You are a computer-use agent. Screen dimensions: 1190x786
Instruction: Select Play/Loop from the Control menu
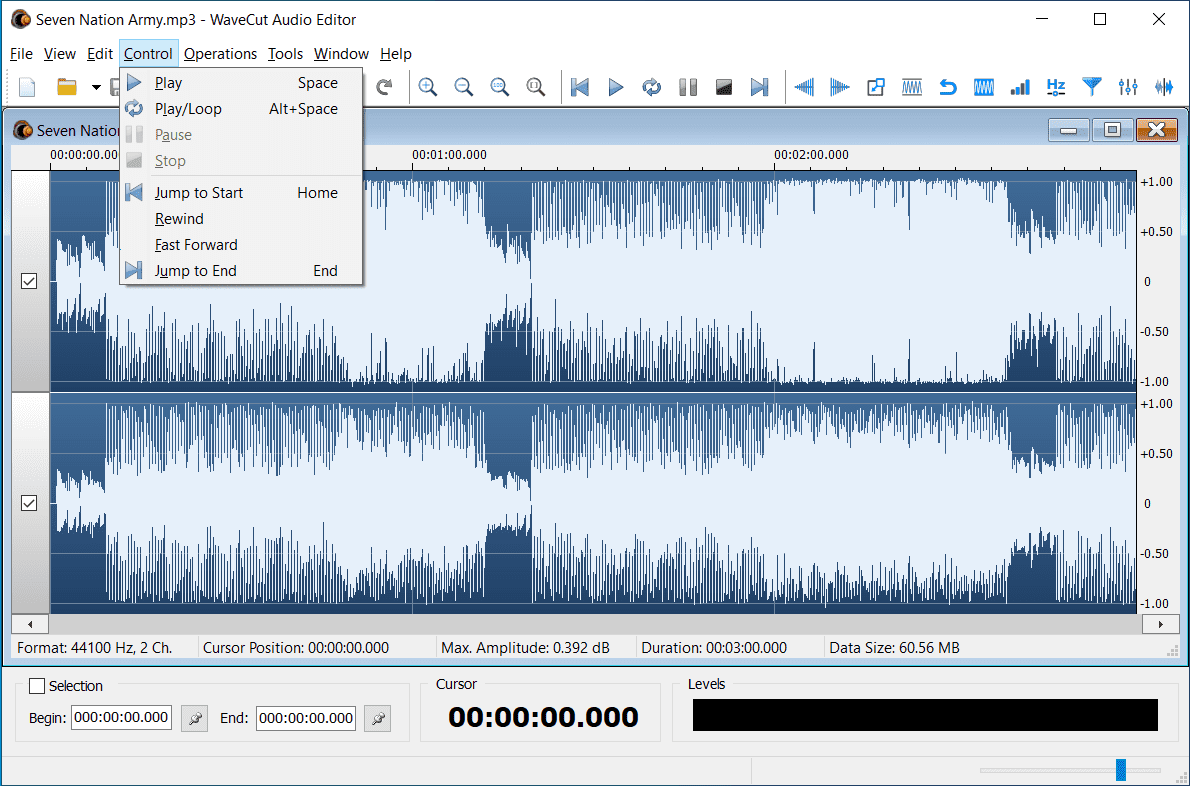[188, 109]
